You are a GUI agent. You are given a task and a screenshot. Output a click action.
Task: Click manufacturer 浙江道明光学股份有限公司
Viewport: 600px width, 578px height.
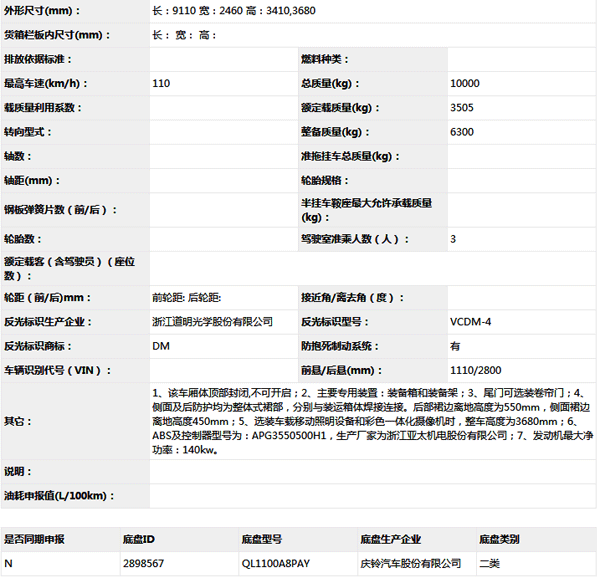click(x=212, y=322)
